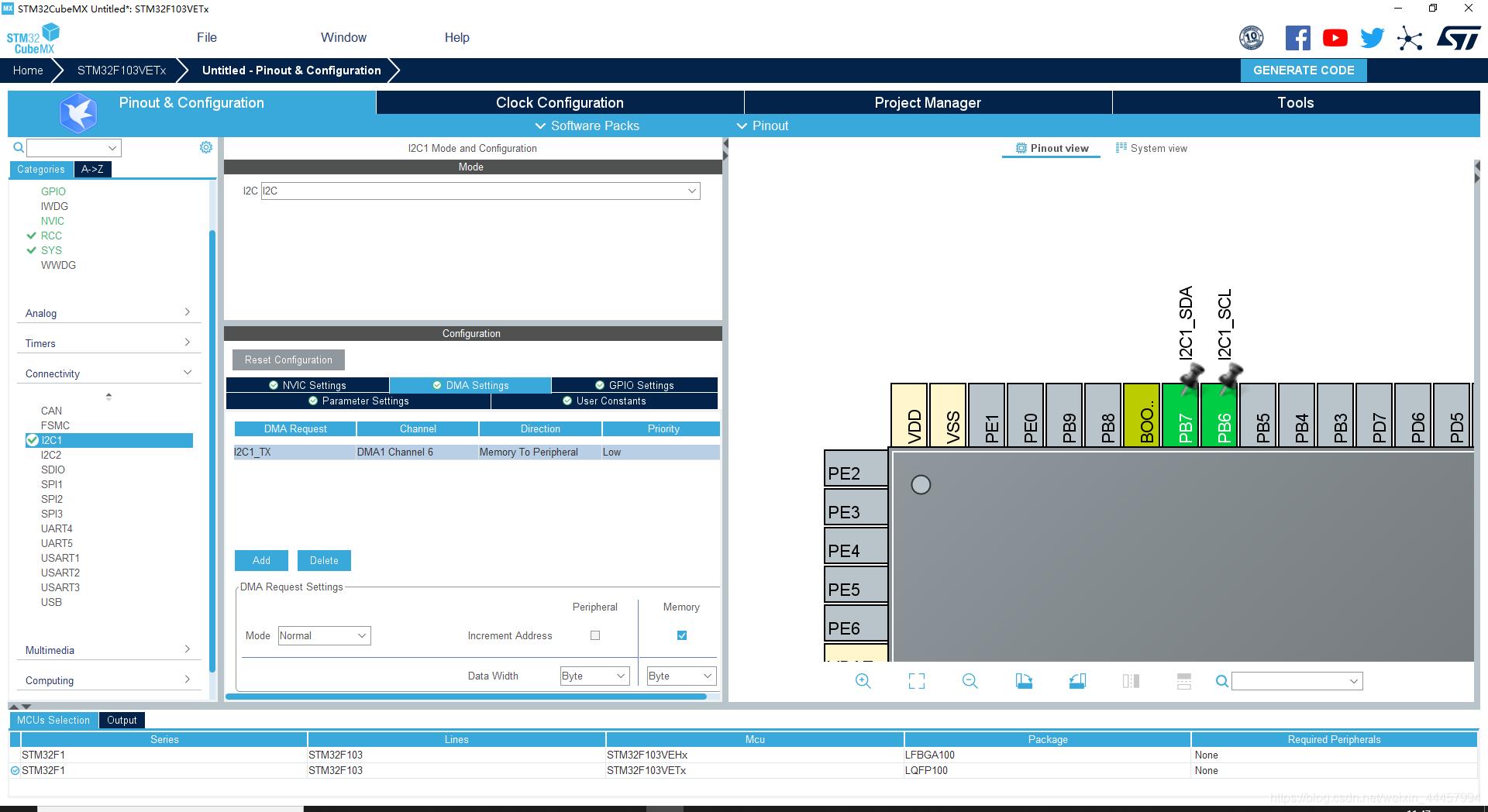This screenshot has width=1488, height=812.
Task: Expand the Computing category
Action: 108,680
